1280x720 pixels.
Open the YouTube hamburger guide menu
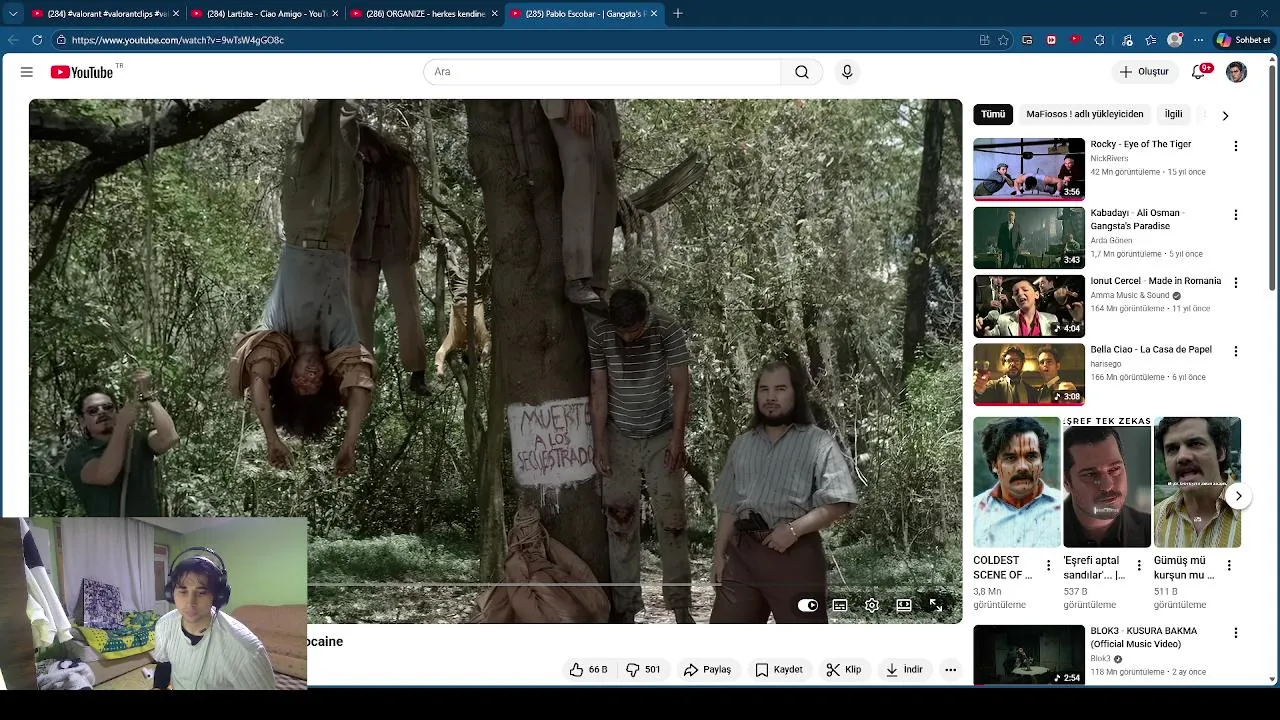coord(27,72)
